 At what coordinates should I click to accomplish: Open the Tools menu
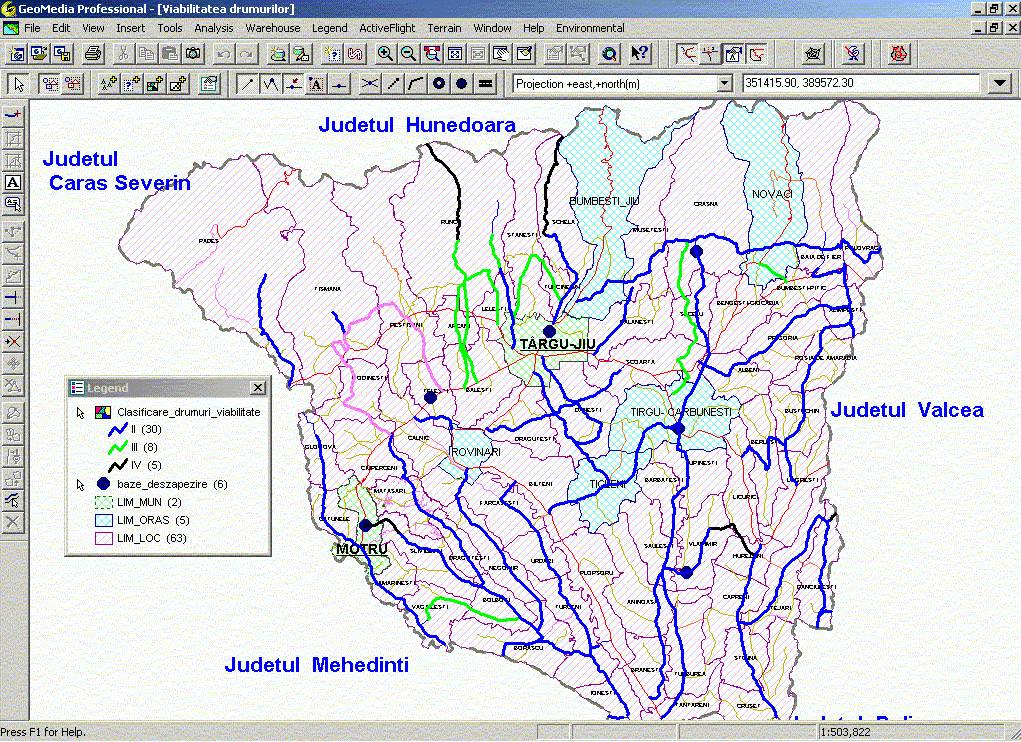[169, 28]
